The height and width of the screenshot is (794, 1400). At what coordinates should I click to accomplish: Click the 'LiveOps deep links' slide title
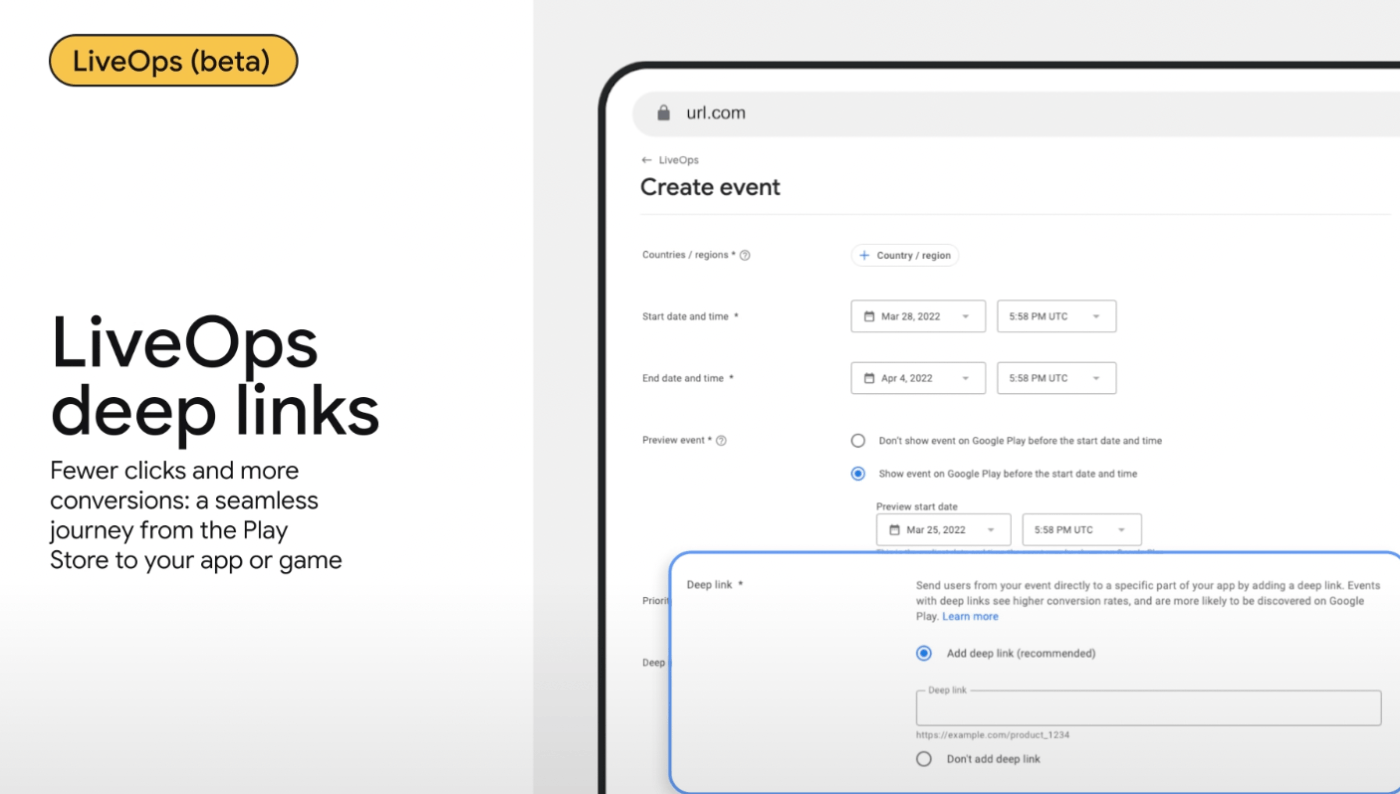point(215,376)
